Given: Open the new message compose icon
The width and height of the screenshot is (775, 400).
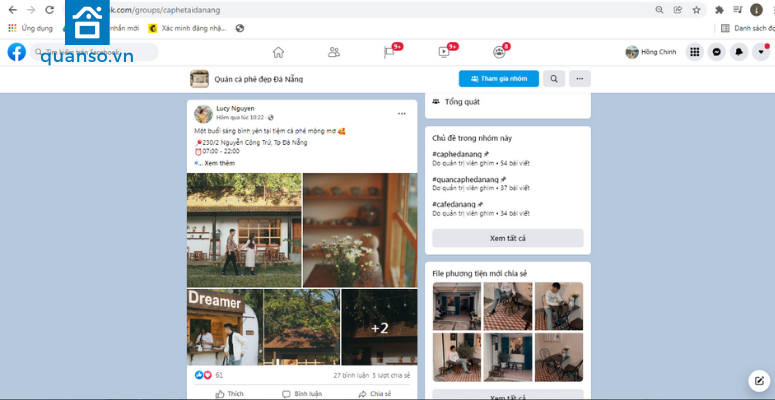Looking at the screenshot, I should (x=759, y=381).
